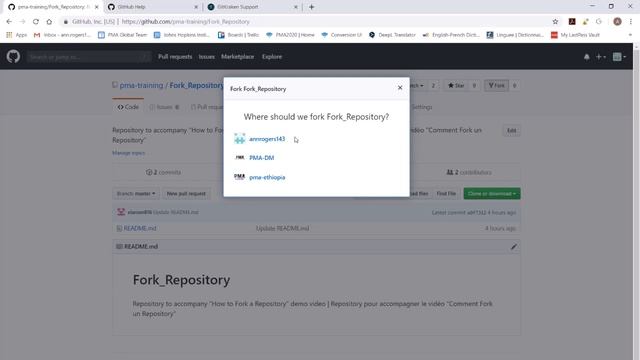Open the Conversion UI bookmark

pos(342,35)
